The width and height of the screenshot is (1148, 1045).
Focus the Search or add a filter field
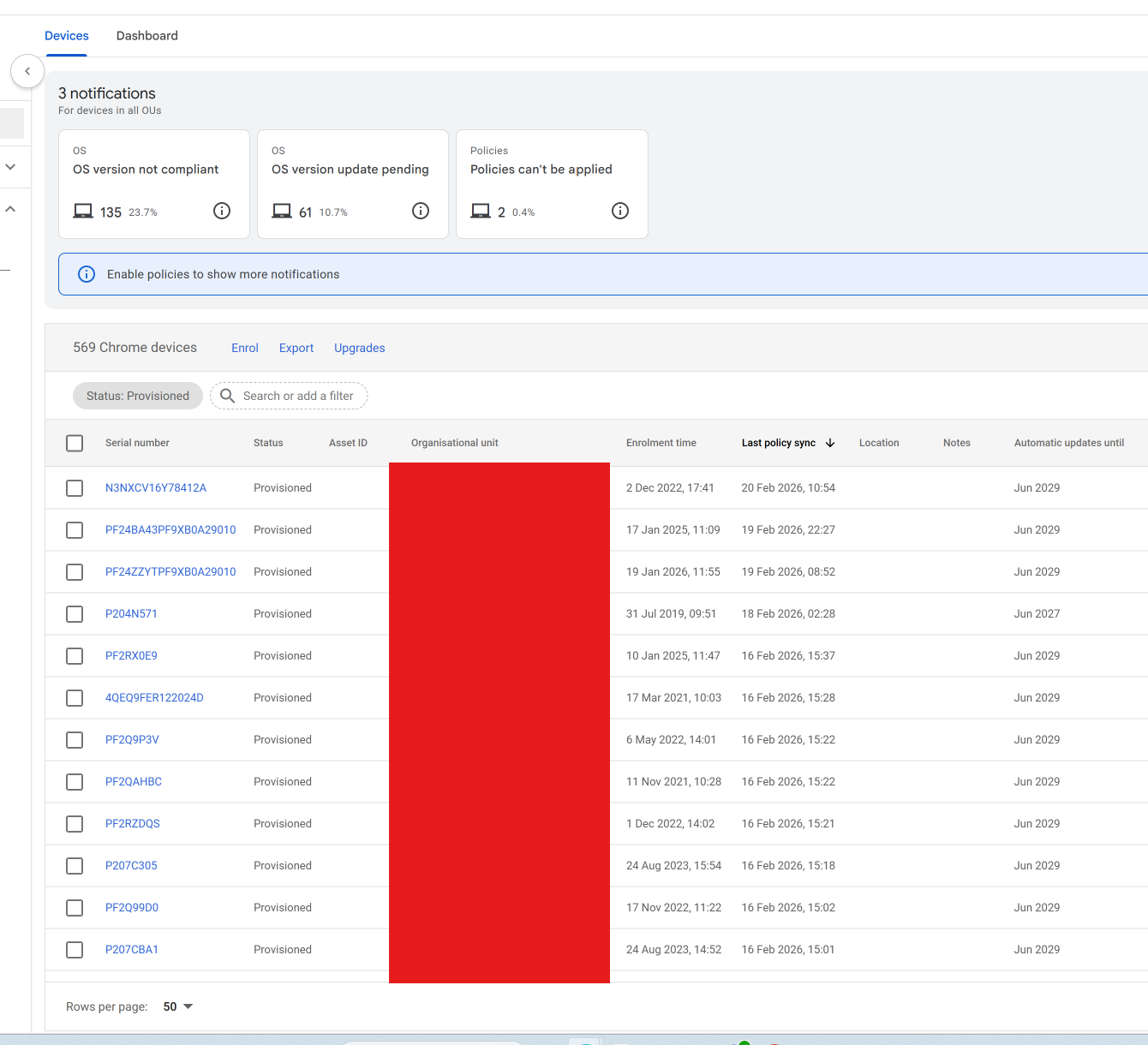pos(298,396)
